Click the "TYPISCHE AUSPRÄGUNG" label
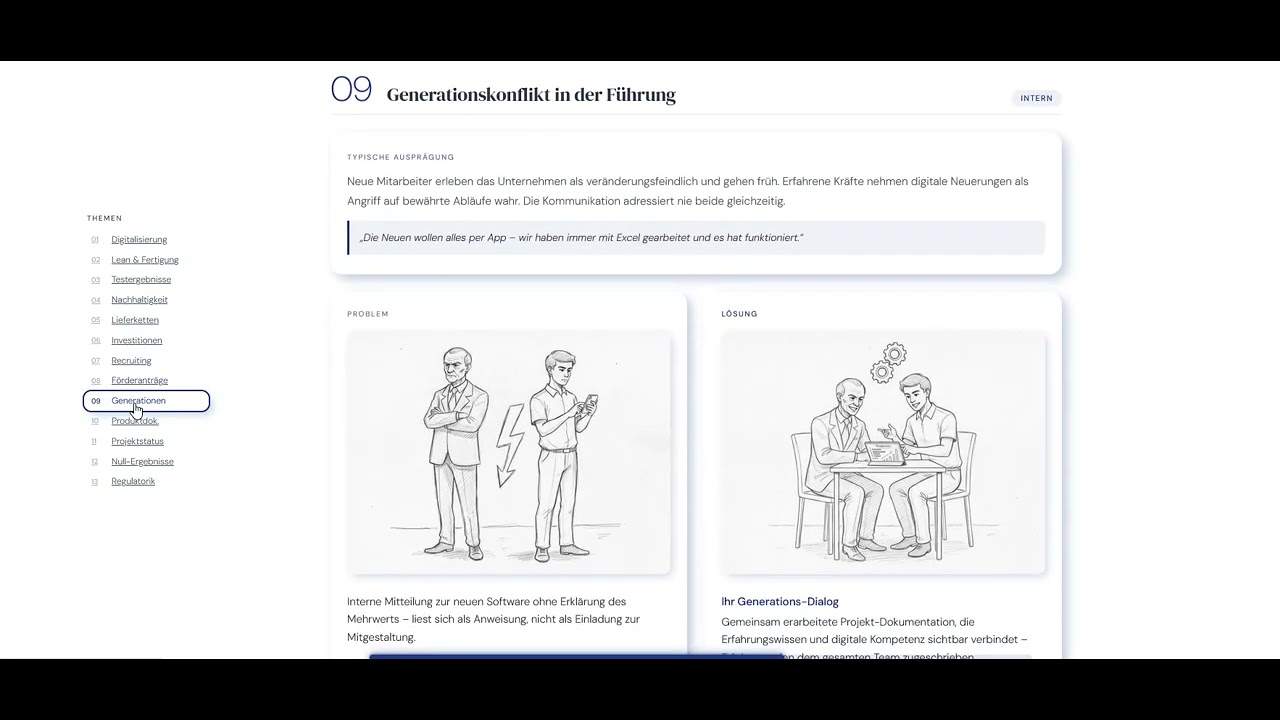This screenshot has width=1280, height=720. [401, 157]
